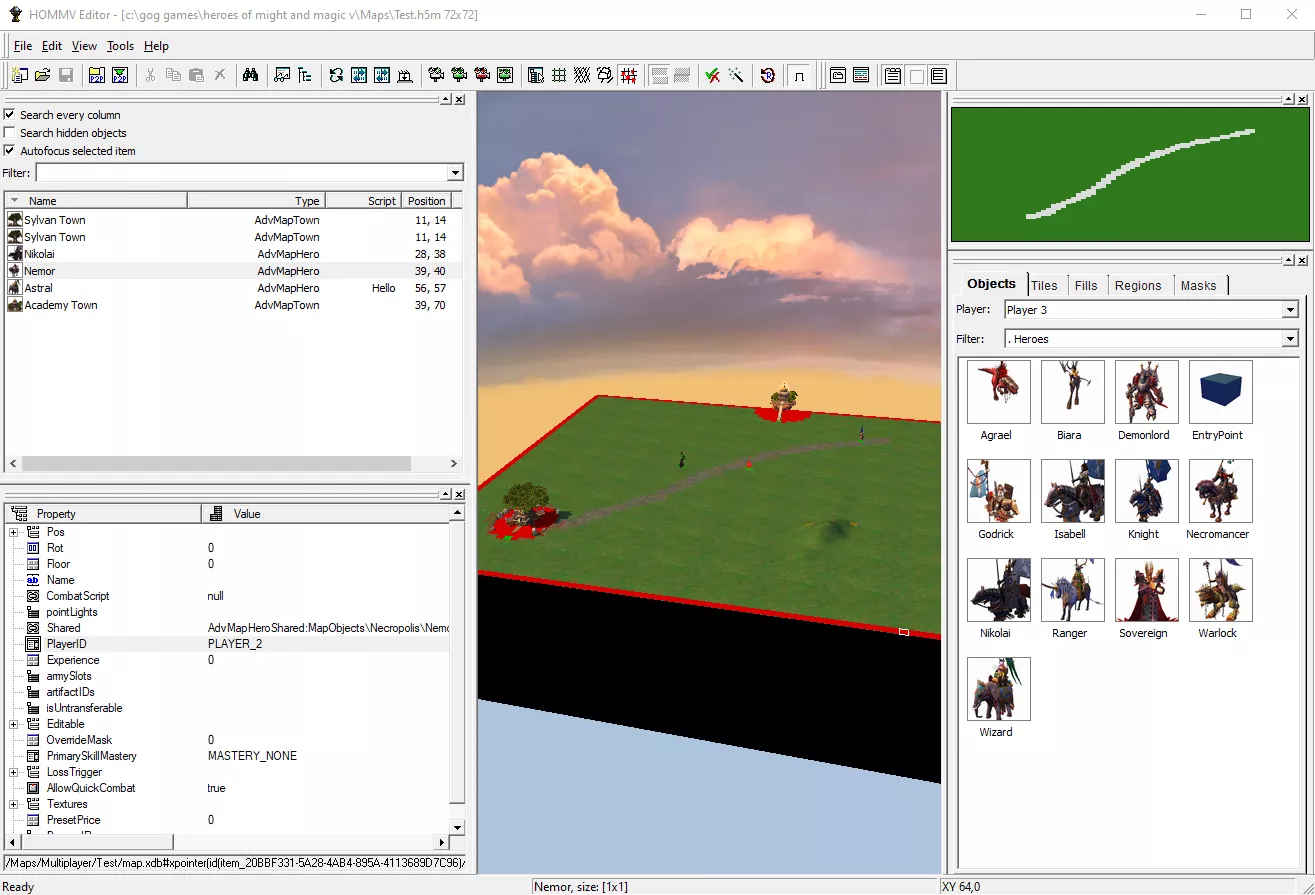Click the magic wand toolbar icon
The image size is (1315, 895).
coord(736,75)
